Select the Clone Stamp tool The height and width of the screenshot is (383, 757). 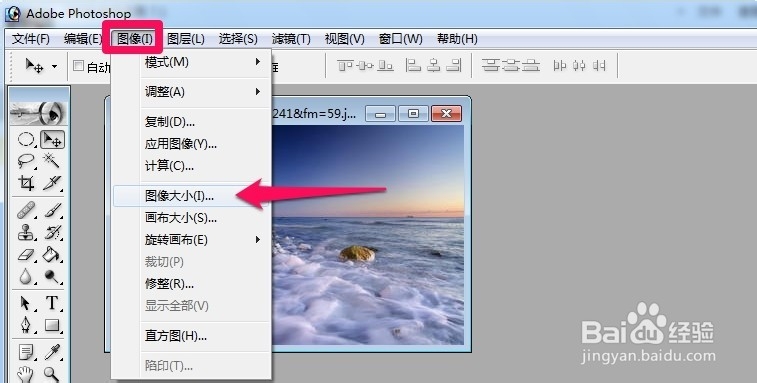[x=26, y=232]
